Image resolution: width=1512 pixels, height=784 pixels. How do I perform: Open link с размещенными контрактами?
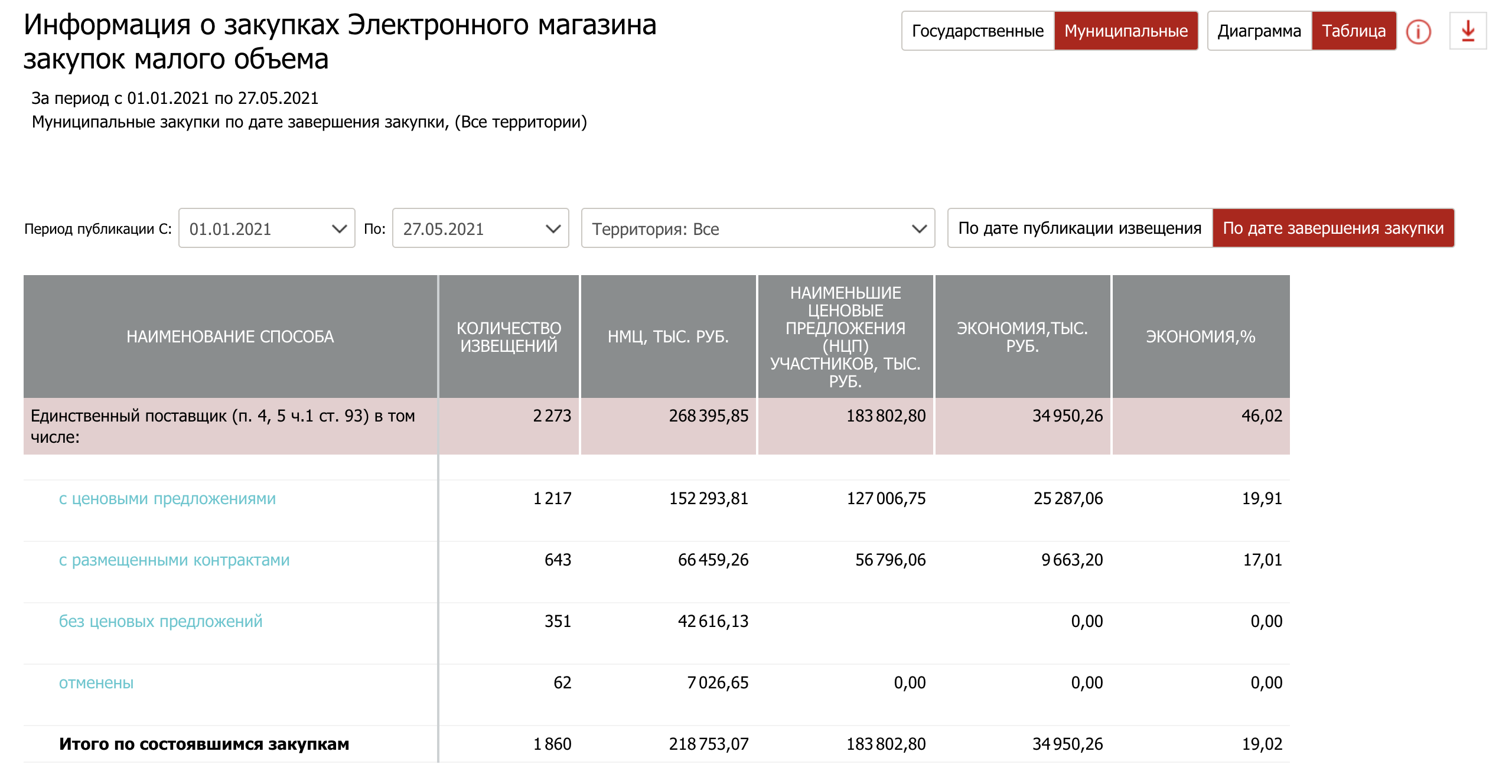(x=174, y=560)
